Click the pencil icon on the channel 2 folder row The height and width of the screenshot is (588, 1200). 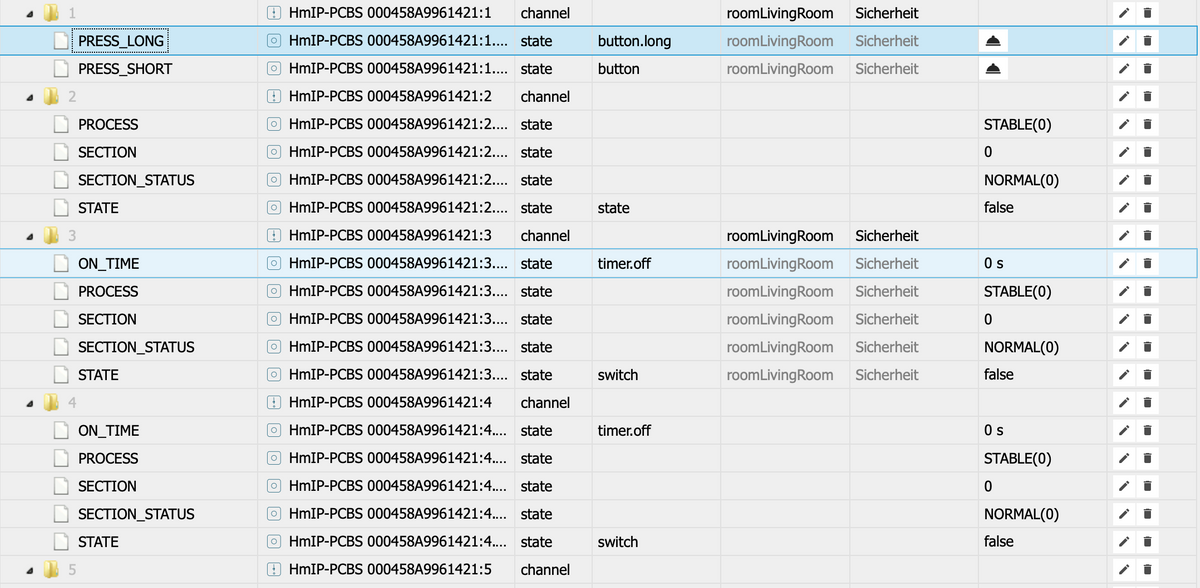pyautogui.click(x=1125, y=97)
